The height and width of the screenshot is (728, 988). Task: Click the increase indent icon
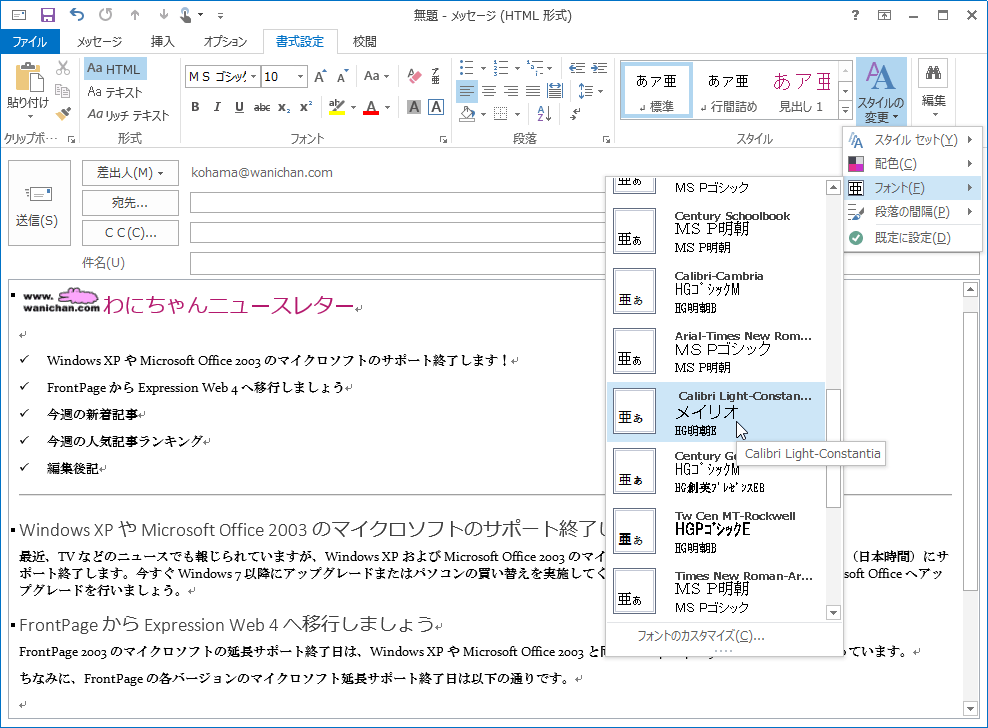pos(599,68)
